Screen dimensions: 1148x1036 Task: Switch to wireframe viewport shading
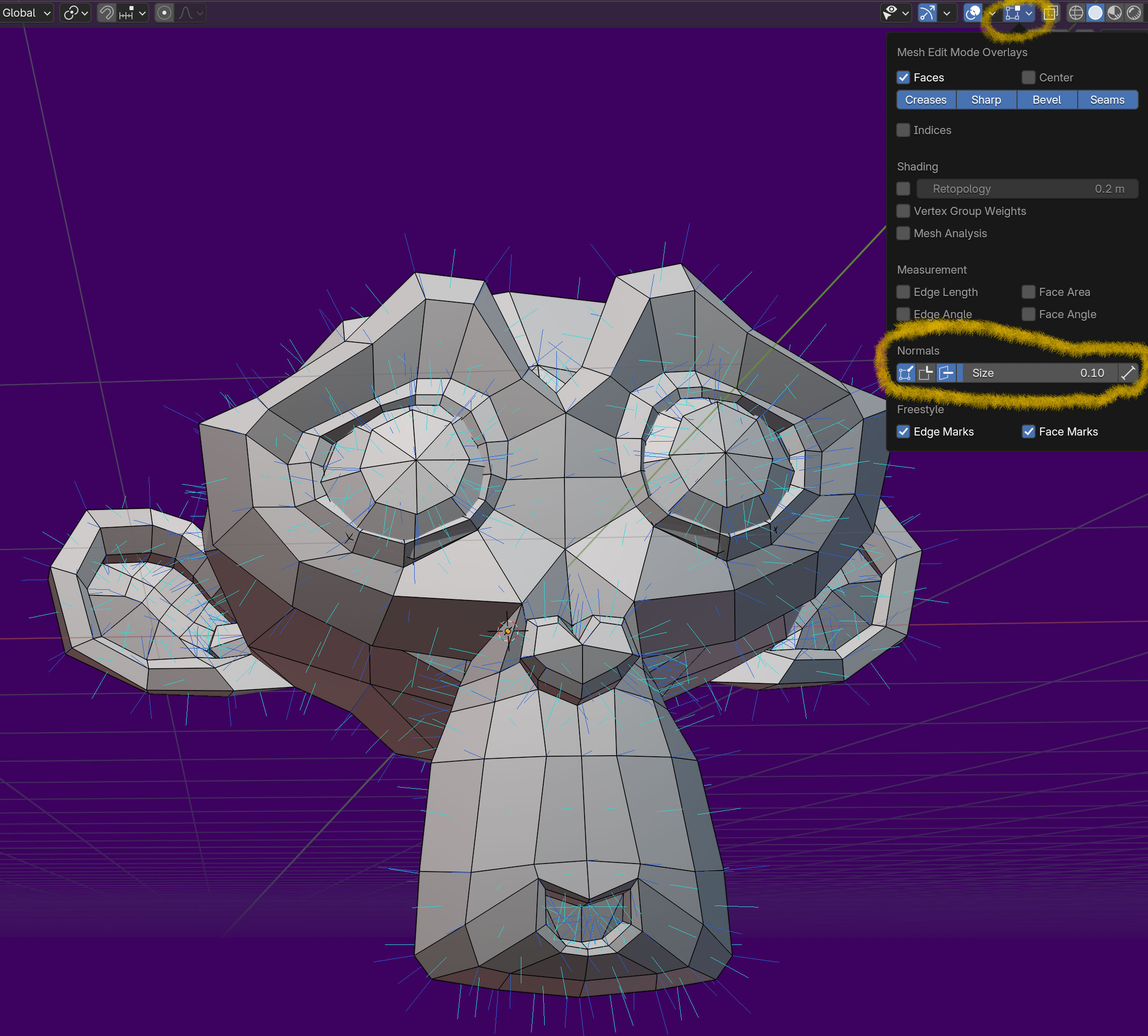(x=1076, y=13)
